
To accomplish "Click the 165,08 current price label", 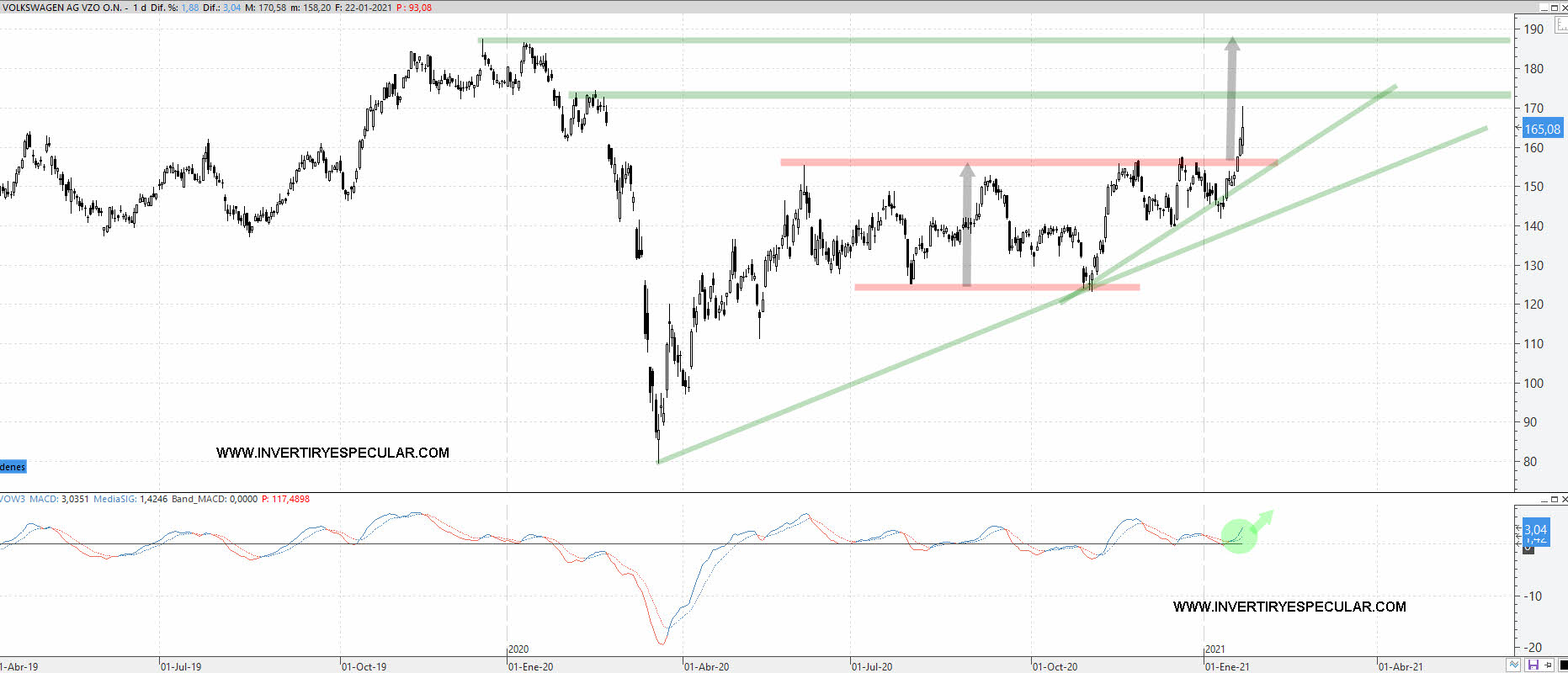I will coord(1542,129).
